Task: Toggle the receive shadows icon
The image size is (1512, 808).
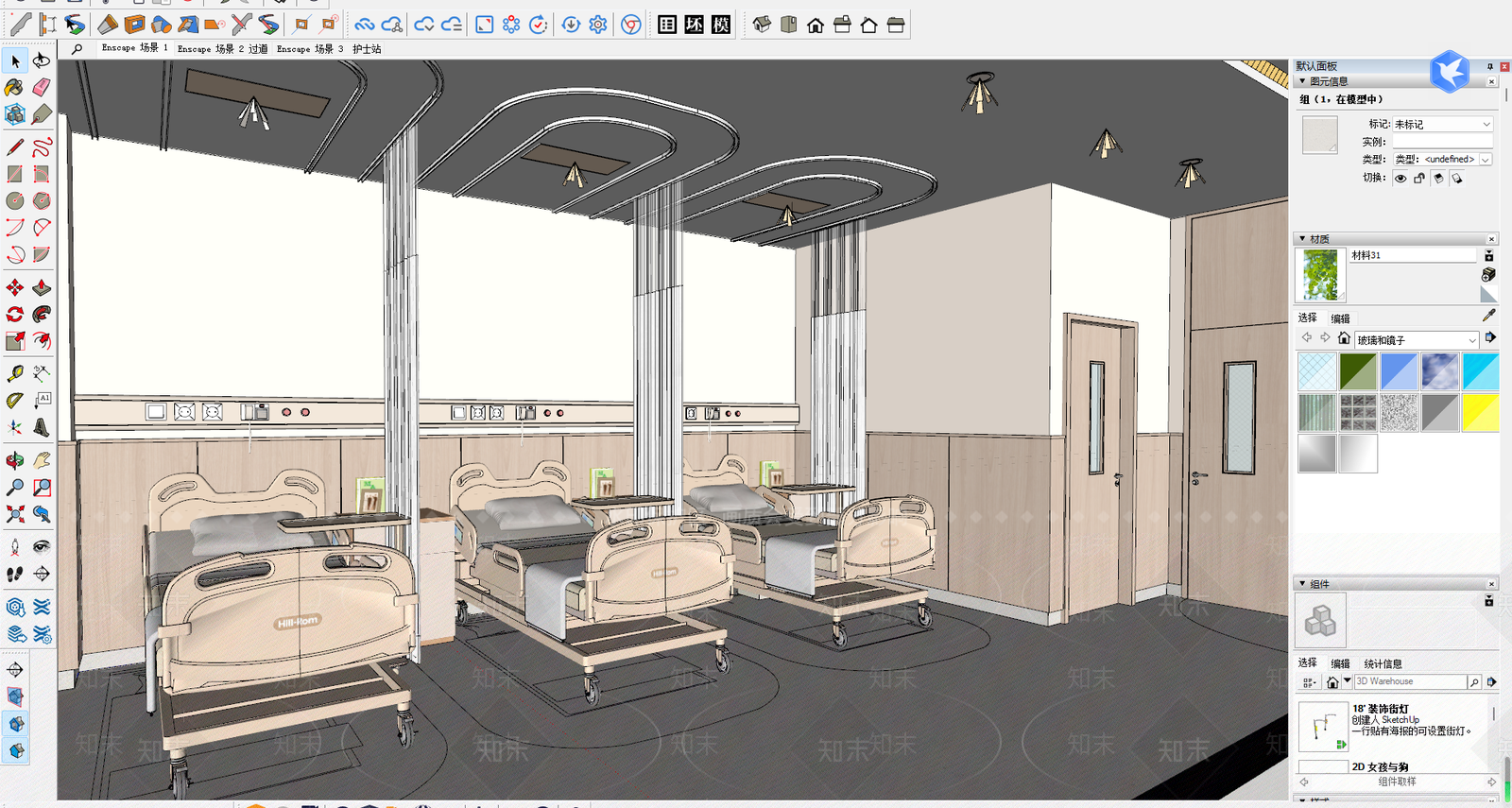Action: (x=1438, y=178)
